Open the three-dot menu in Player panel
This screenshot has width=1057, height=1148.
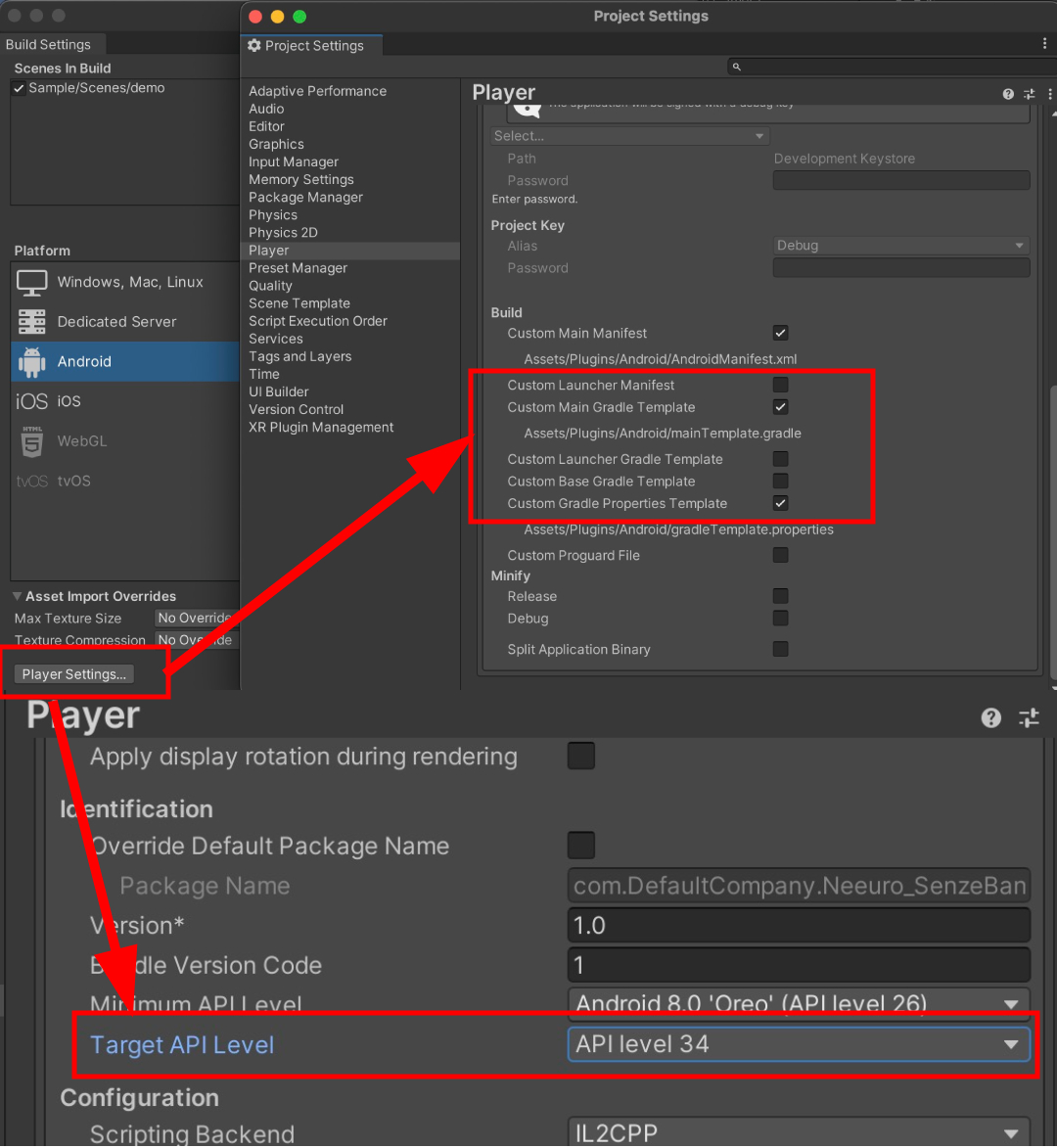click(x=1051, y=93)
